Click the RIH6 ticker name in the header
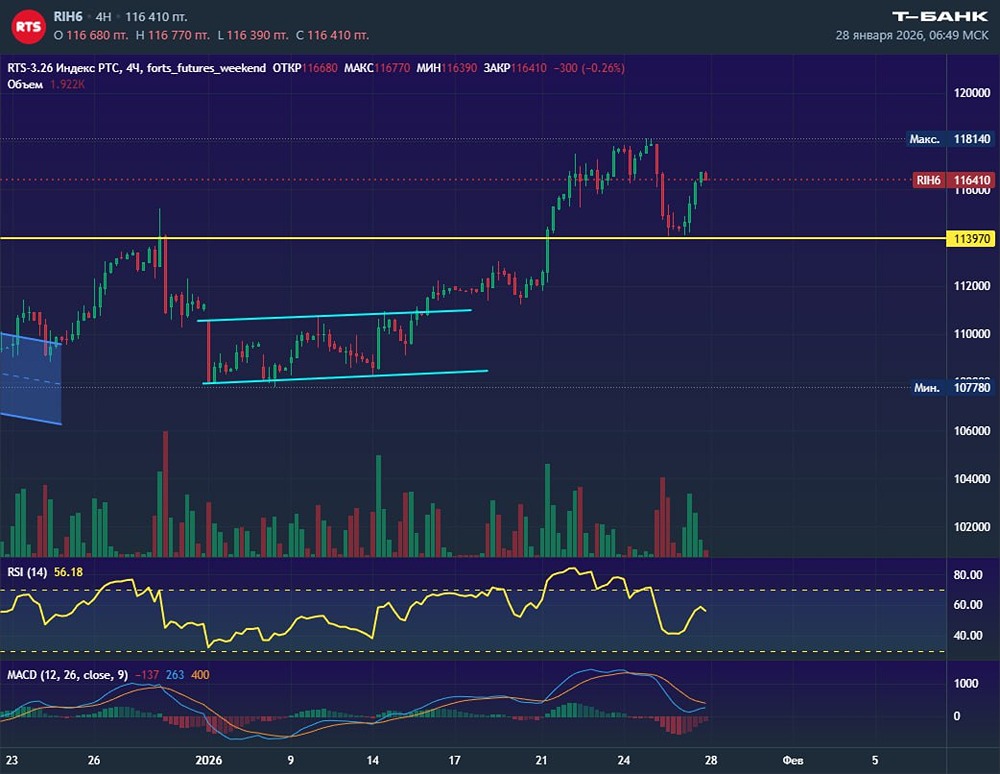 [x=68, y=17]
